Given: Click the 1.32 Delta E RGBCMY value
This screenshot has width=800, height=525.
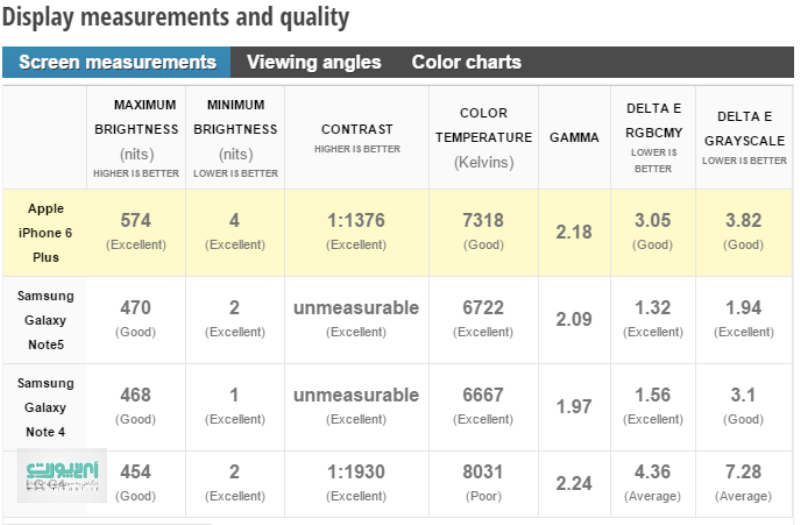Looking at the screenshot, I should pyautogui.click(x=653, y=308).
